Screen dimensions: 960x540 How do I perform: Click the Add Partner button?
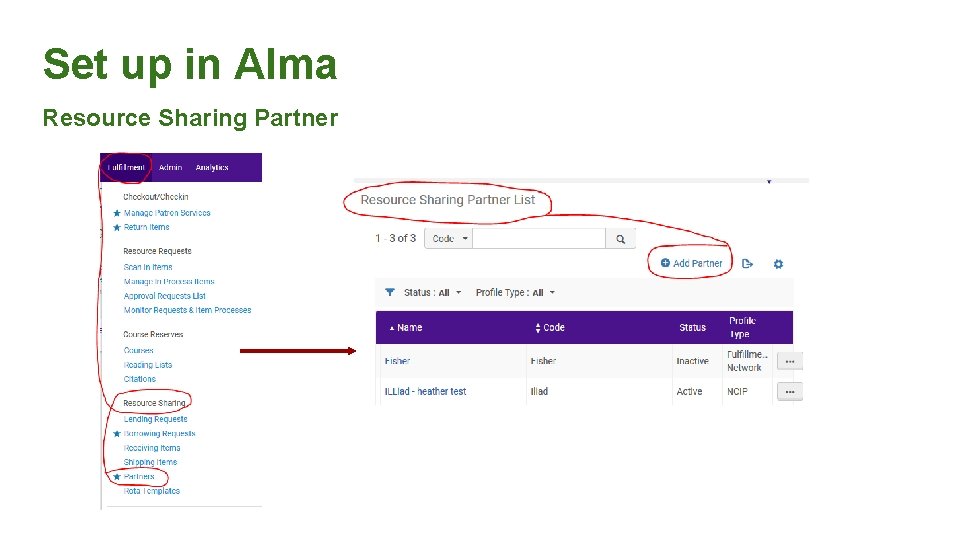[691, 263]
